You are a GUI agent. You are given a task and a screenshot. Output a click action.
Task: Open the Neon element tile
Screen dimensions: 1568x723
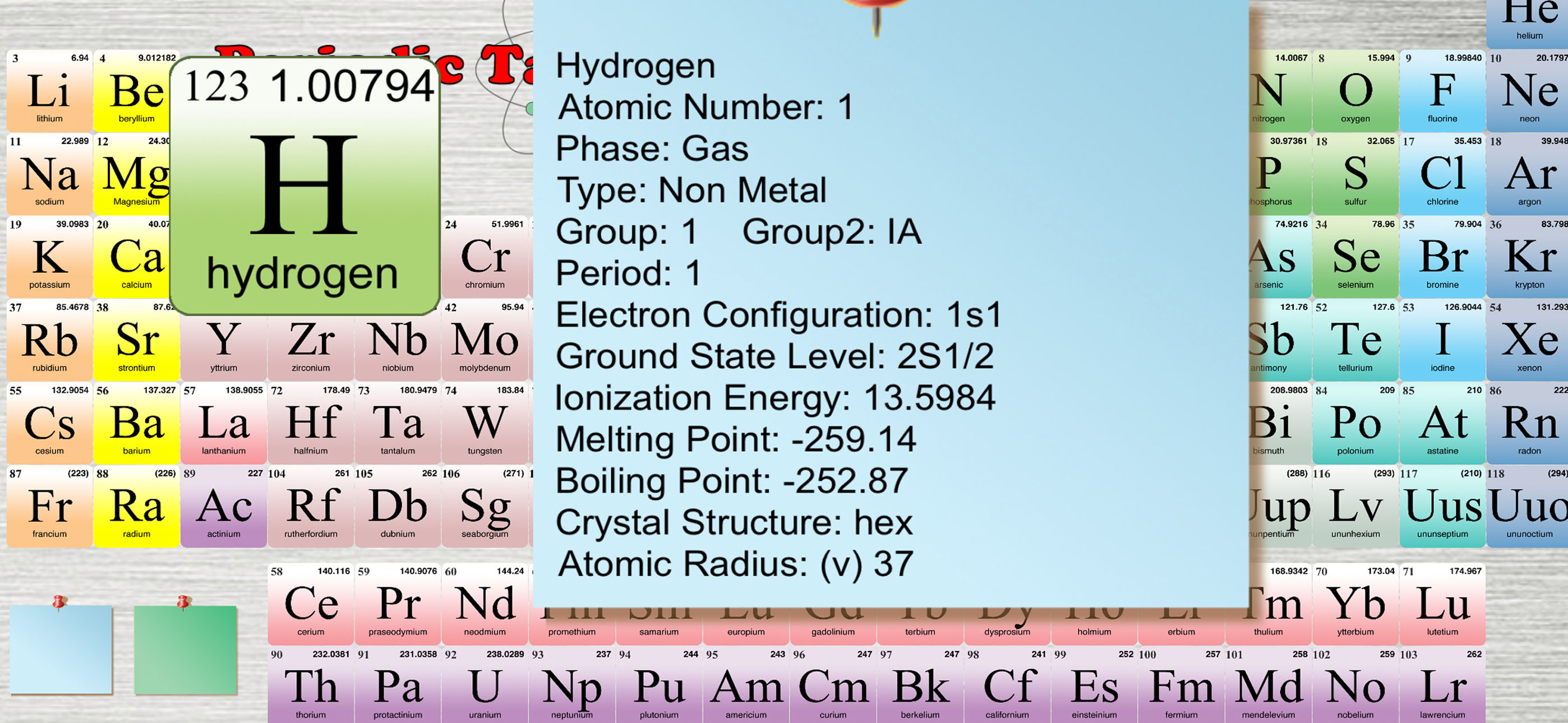coord(1527,91)
